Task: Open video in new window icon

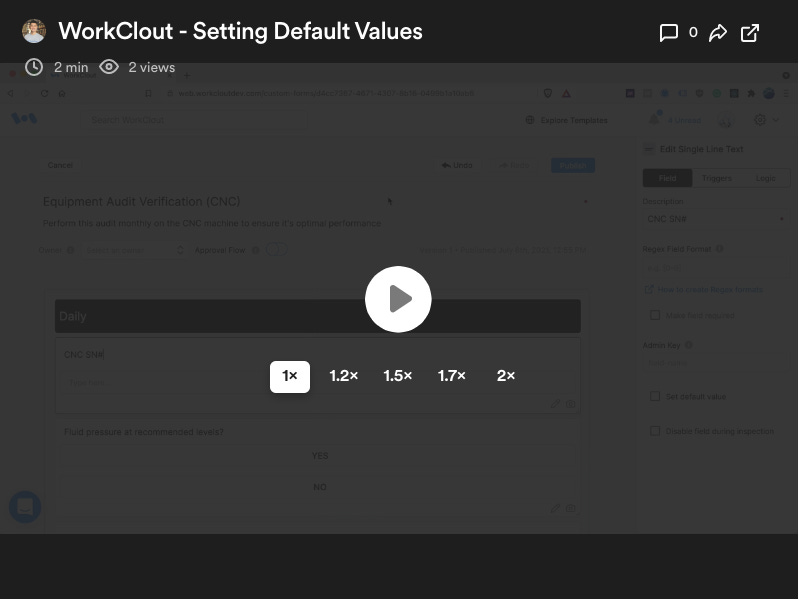Action: (x=750, y=33)
